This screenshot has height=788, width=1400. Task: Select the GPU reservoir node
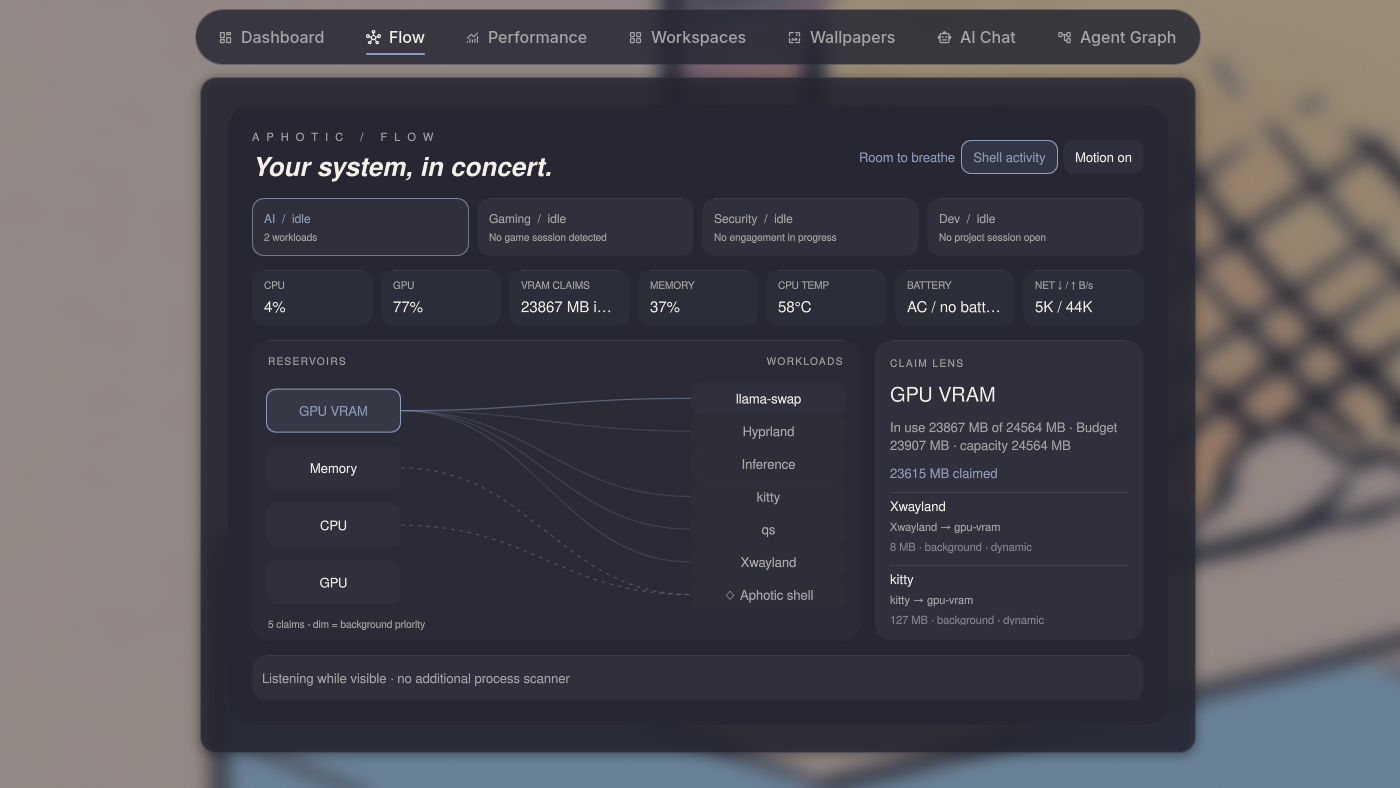pos(333,582)
